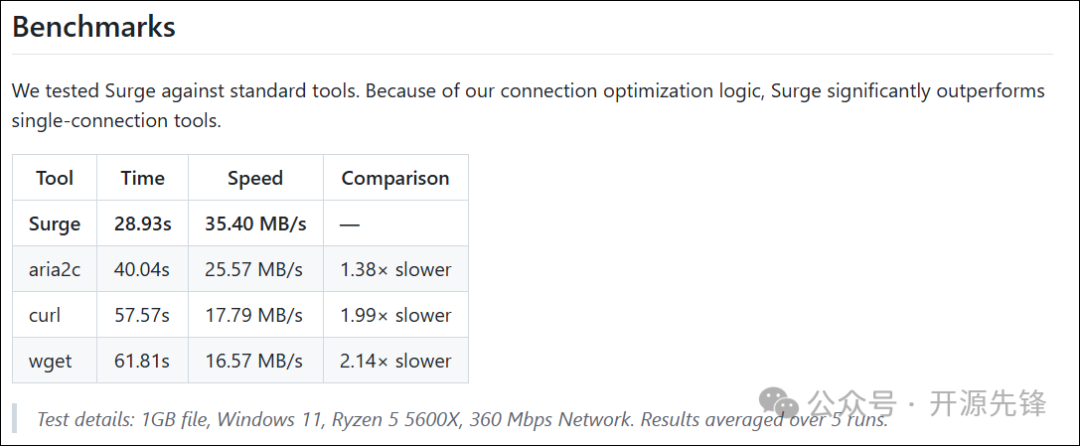
Task: Click the Test details note text
Action: coord(400,419)
